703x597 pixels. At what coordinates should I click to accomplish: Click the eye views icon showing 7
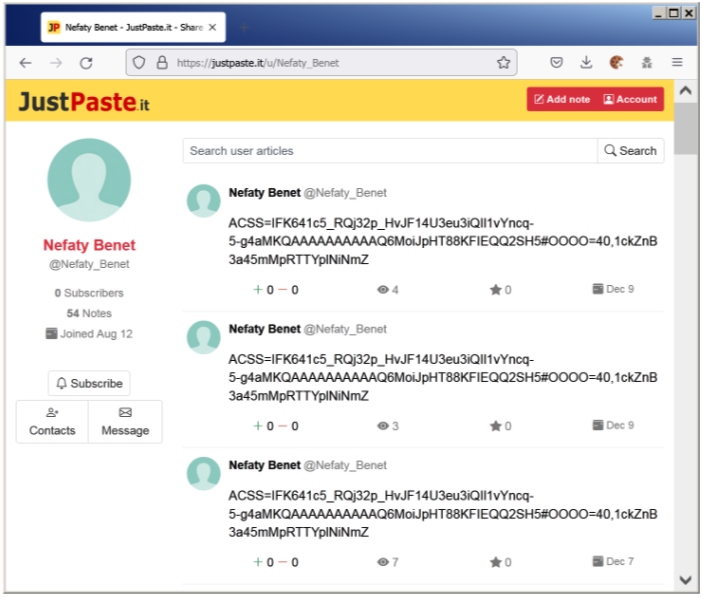383,562
